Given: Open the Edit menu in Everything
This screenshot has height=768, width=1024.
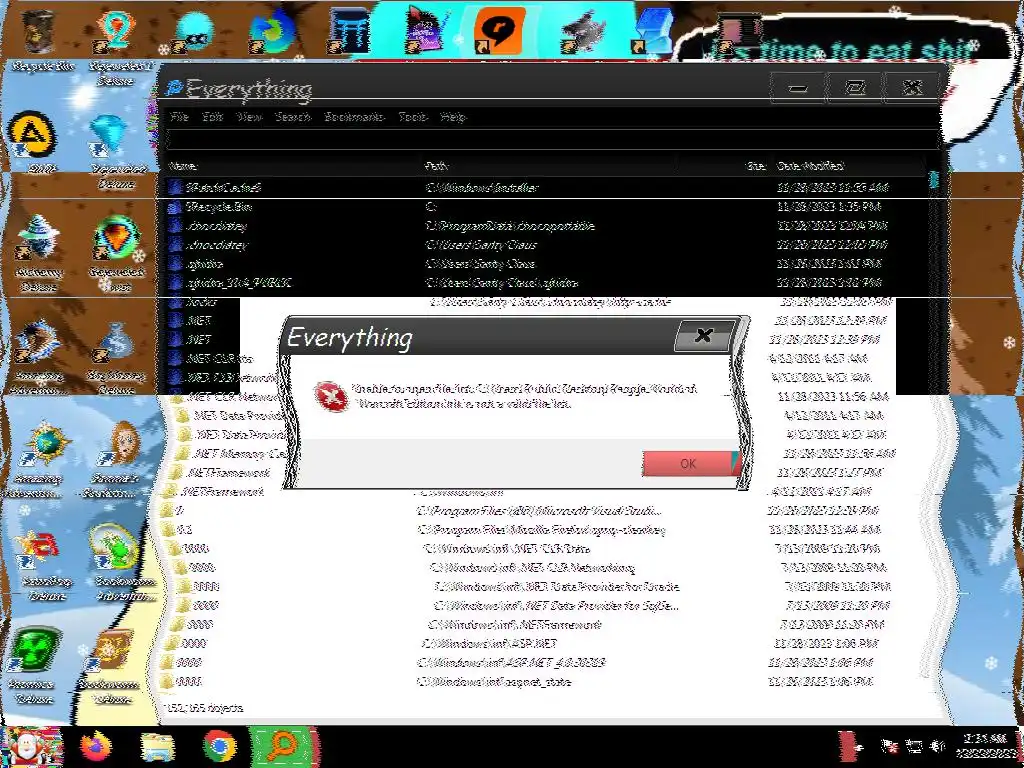Looking at the screenshot, I should (x=212, y=116).
